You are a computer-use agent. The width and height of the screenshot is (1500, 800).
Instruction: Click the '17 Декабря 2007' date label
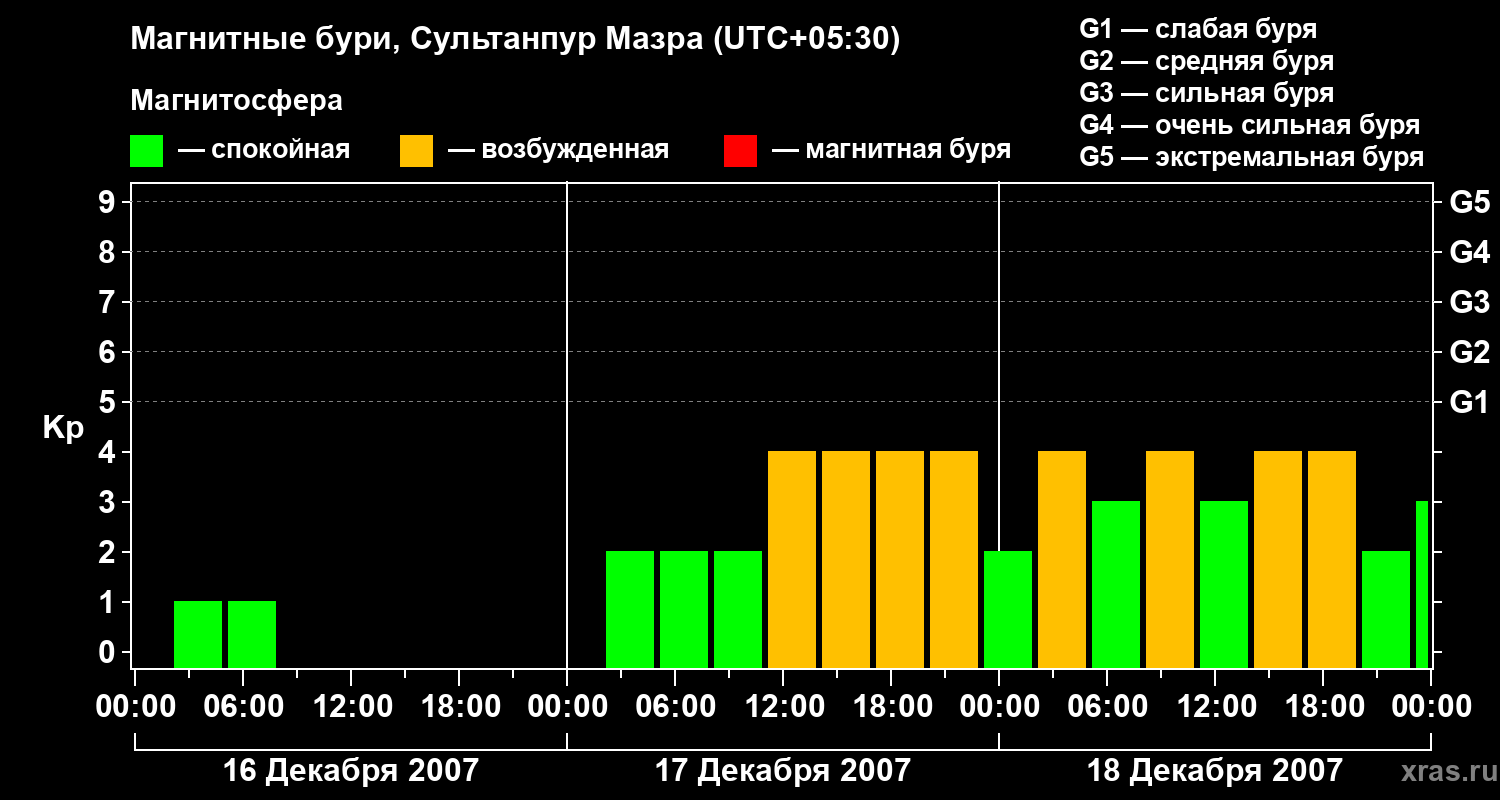tap(783, 771)
